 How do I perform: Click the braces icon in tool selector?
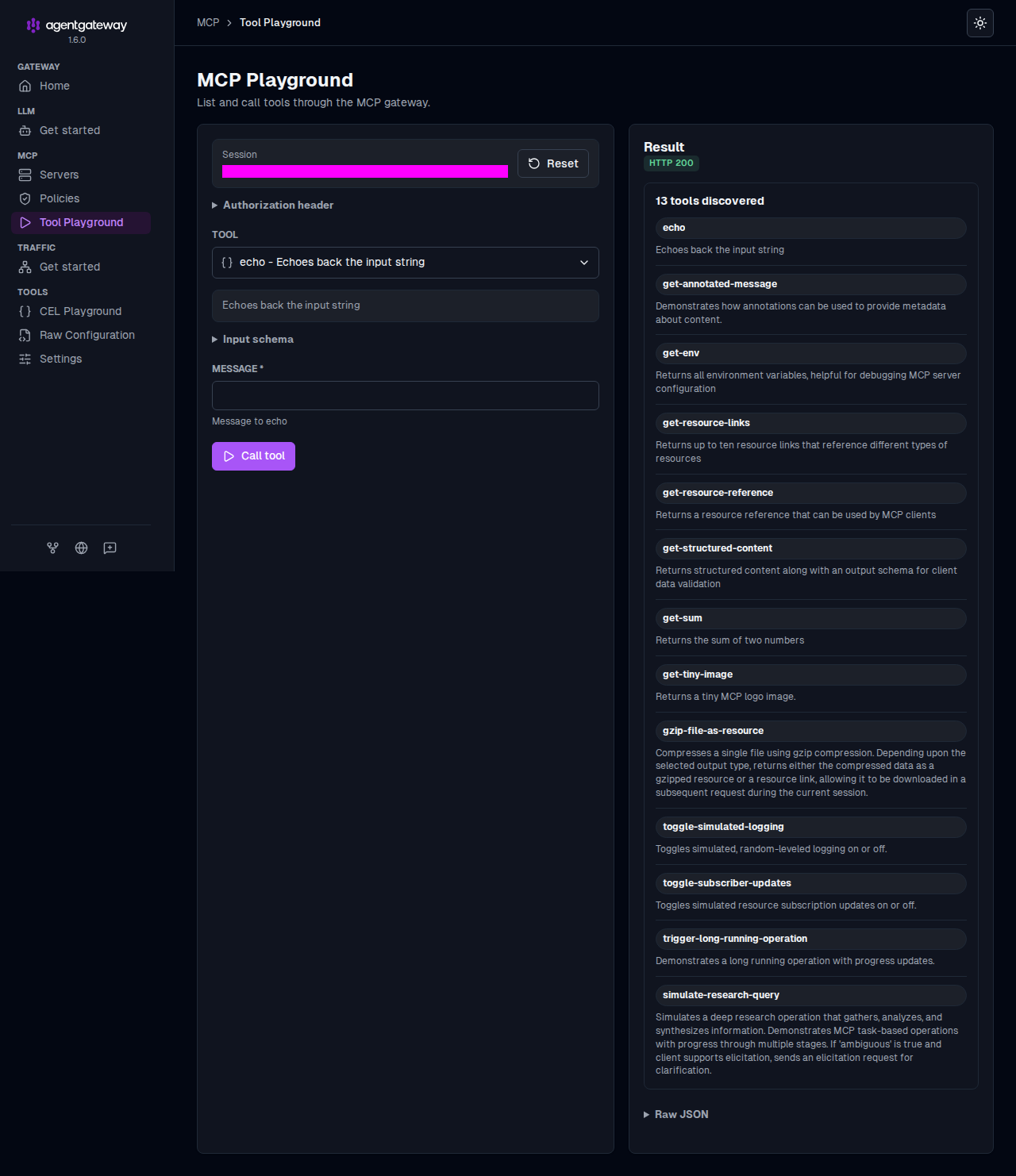coord(227,262)
